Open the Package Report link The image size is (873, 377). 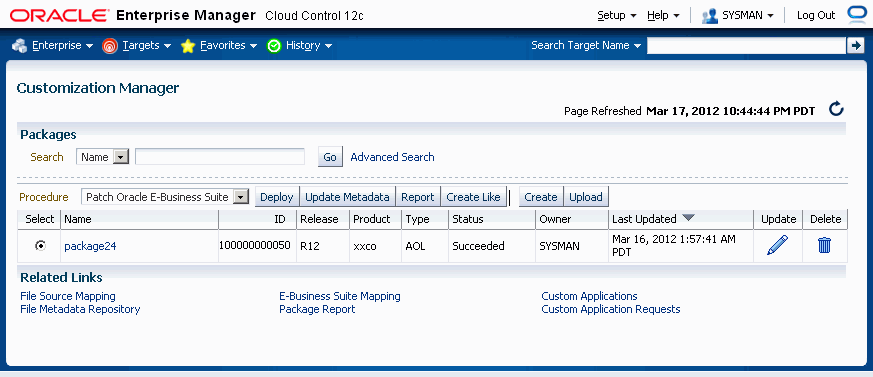click(317, 309)
